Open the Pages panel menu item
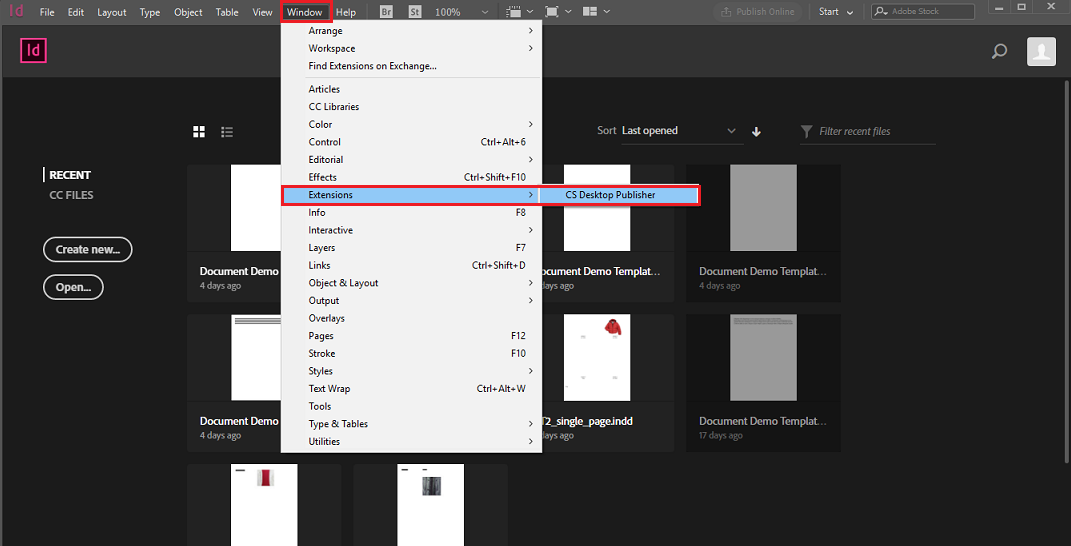The width and height of the screenshot is (1071, 546). (x=411, y=336)
